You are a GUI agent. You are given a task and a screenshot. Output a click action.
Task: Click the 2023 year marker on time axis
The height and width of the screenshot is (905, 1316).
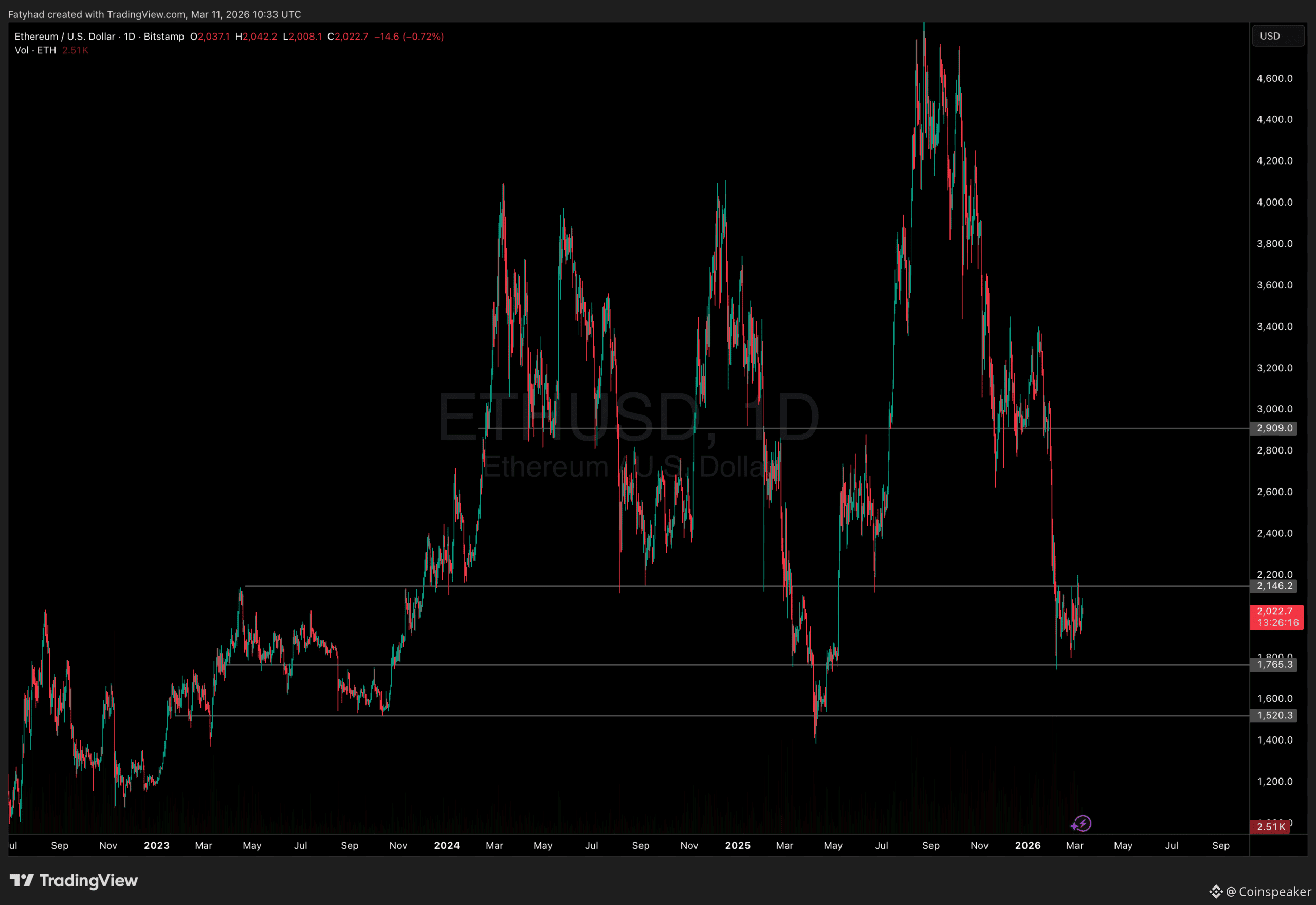(156, 845)
